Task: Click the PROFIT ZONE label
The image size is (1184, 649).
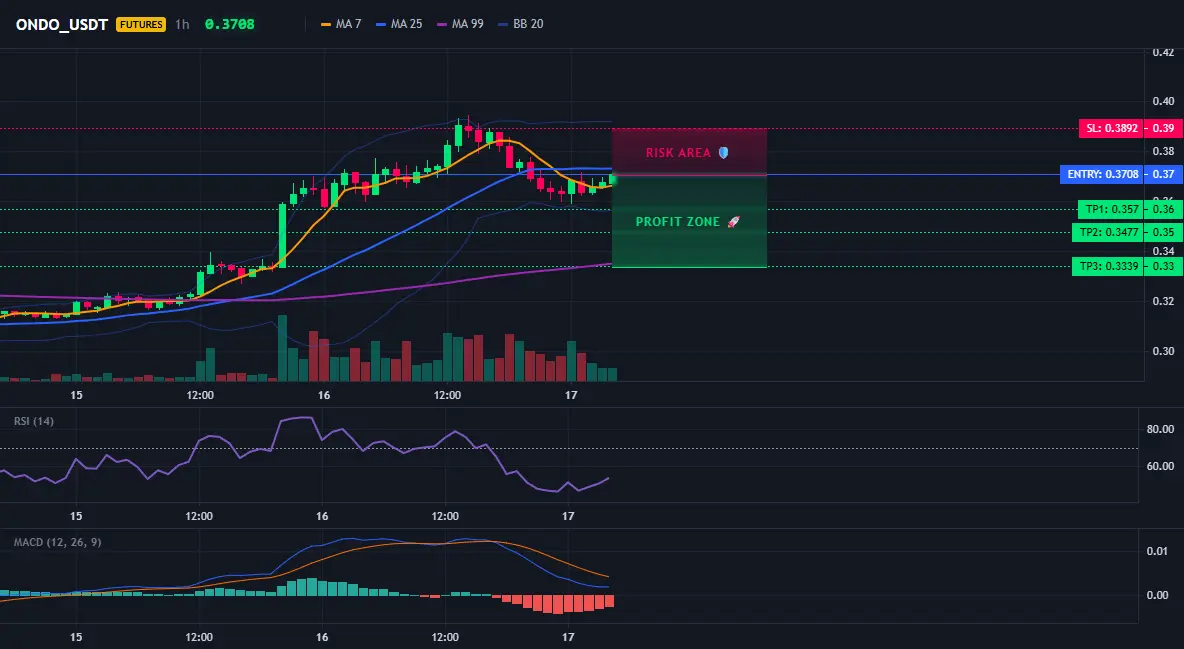Action: [x=678, y=222]
